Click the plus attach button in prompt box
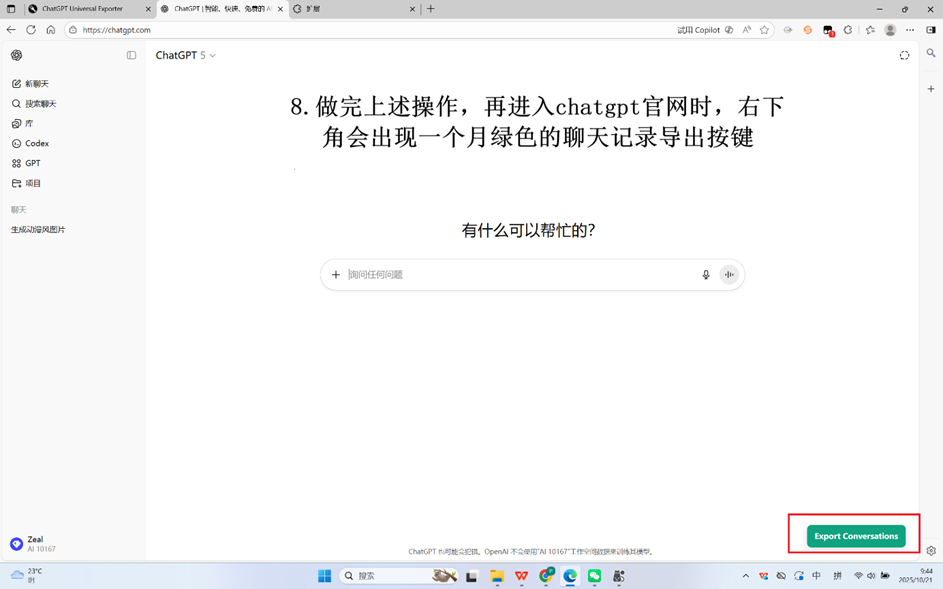 pyautogui.click(x=336, y=275)
